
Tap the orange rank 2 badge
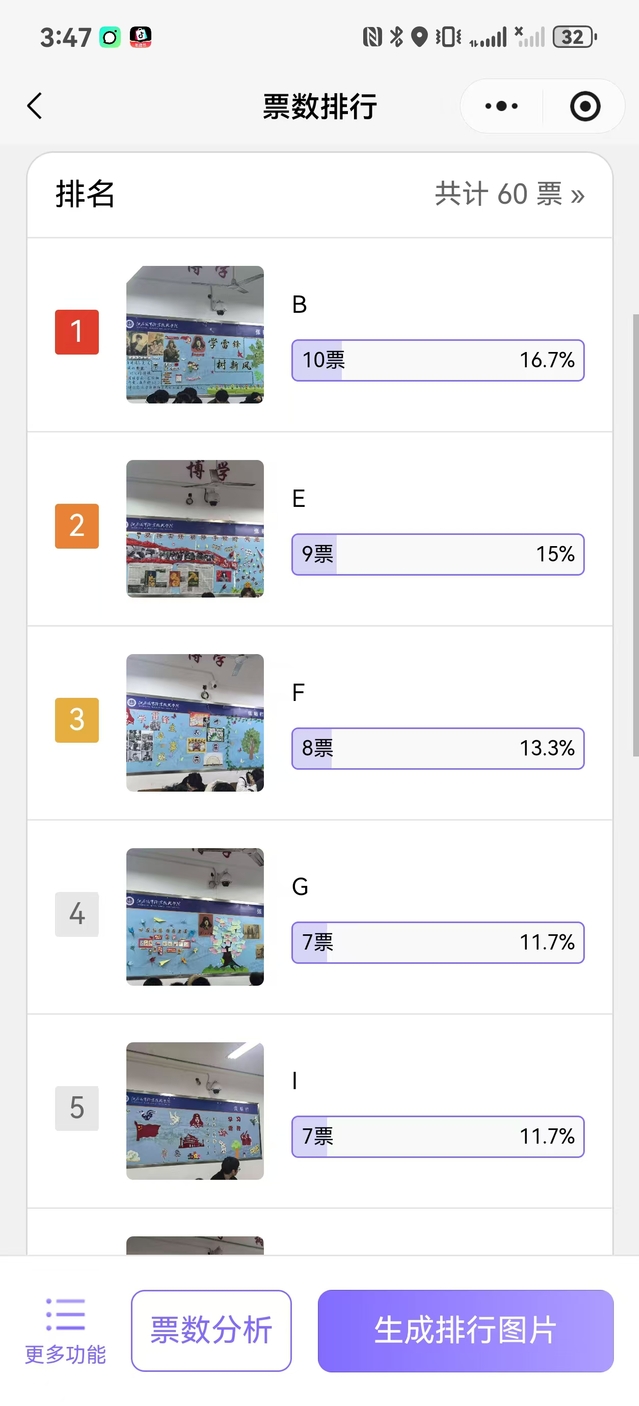click(x=77, y=526)
